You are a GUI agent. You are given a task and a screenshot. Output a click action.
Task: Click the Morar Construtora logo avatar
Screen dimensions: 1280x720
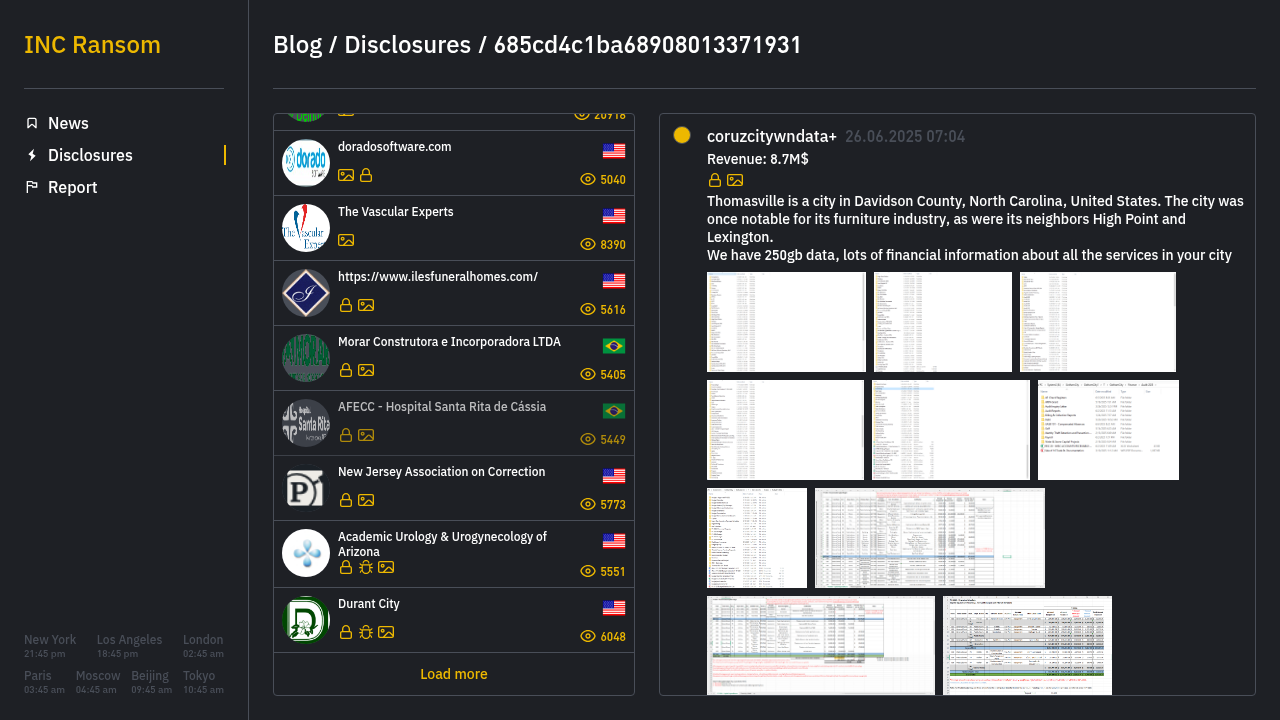click(x=306, y=358)
